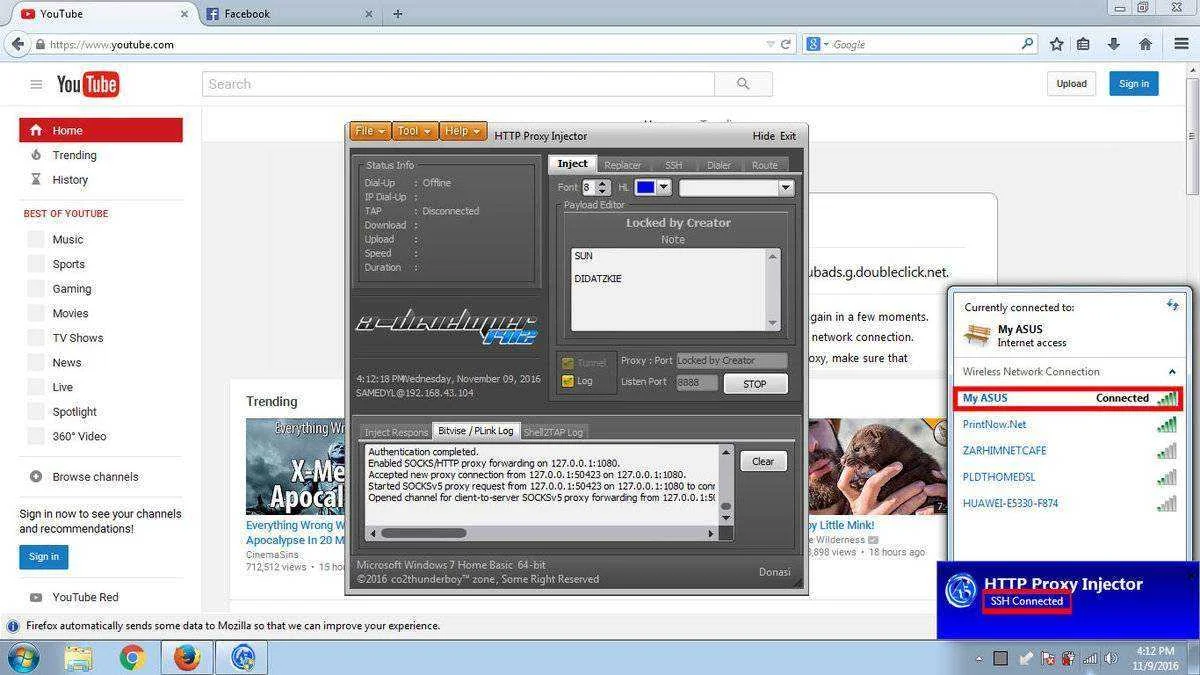Collapse Wireless Network Connection section
The image size is (1200, 675).
[x=1172, y=372]
